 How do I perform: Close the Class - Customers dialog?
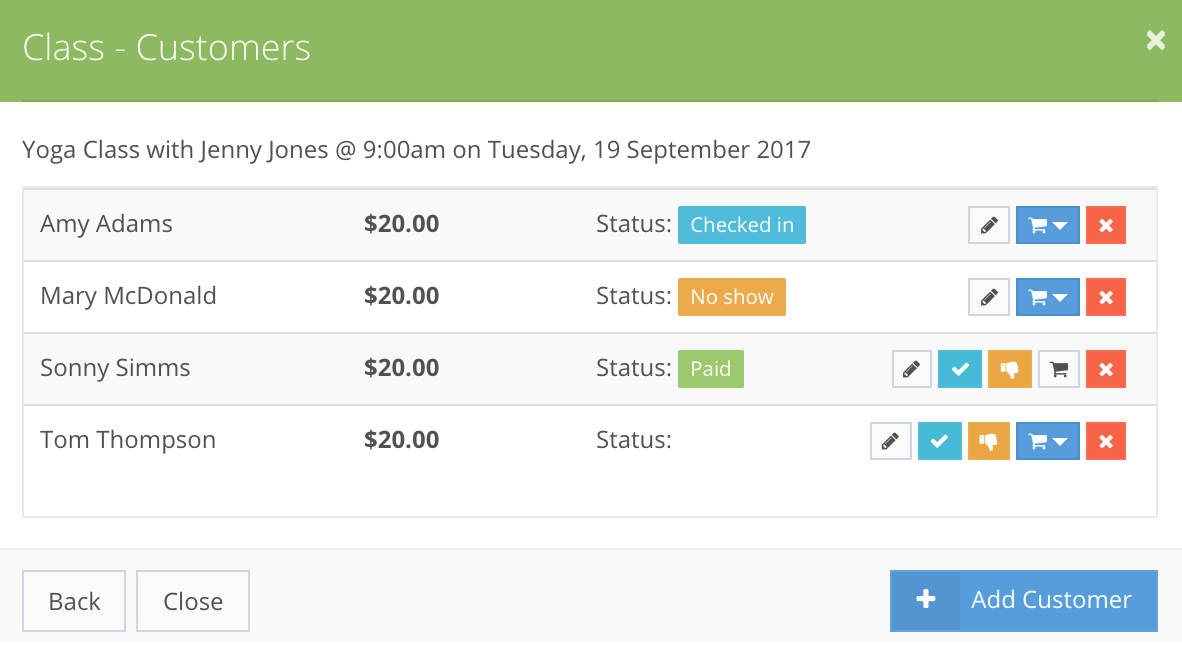click(192, 601)
